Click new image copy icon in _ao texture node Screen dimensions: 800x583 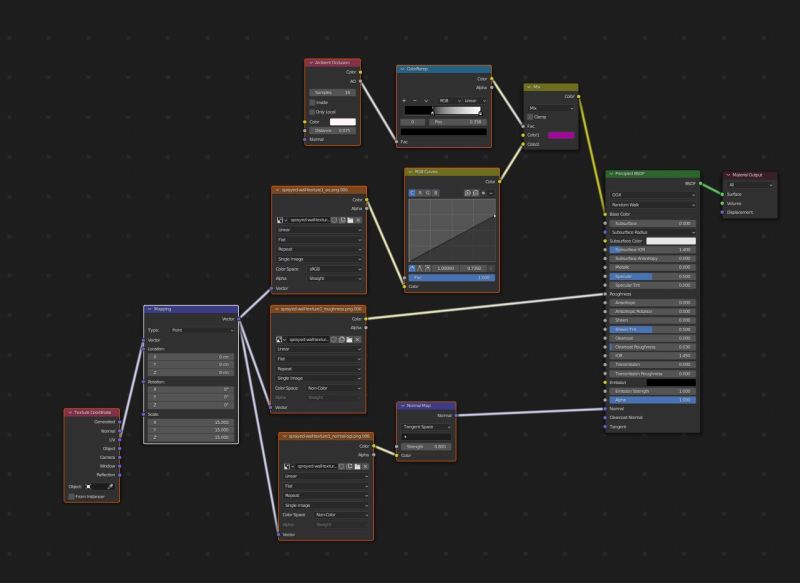coord(342,220)
